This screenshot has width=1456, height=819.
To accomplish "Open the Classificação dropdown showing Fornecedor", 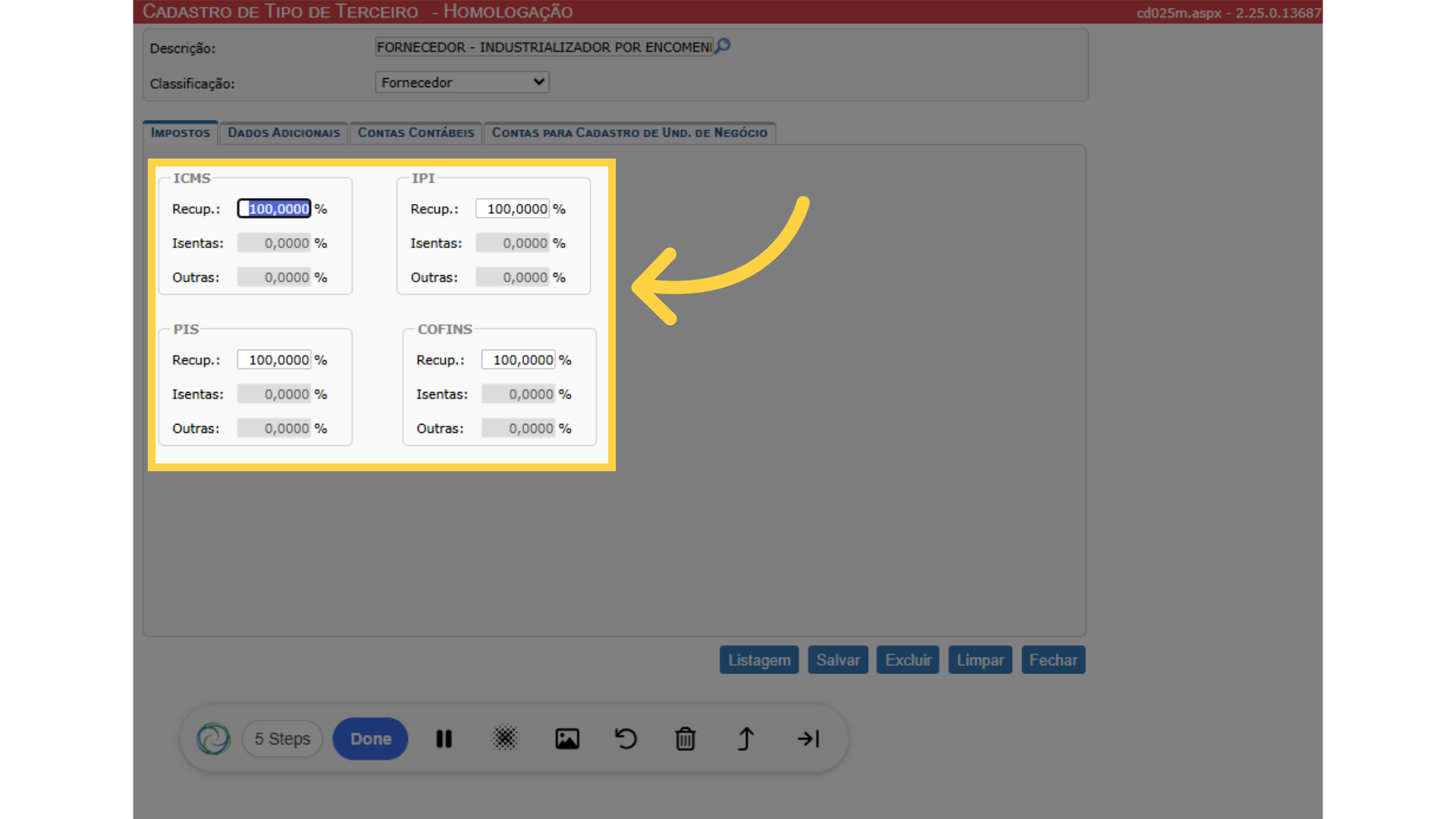I will tap(462, 82).
